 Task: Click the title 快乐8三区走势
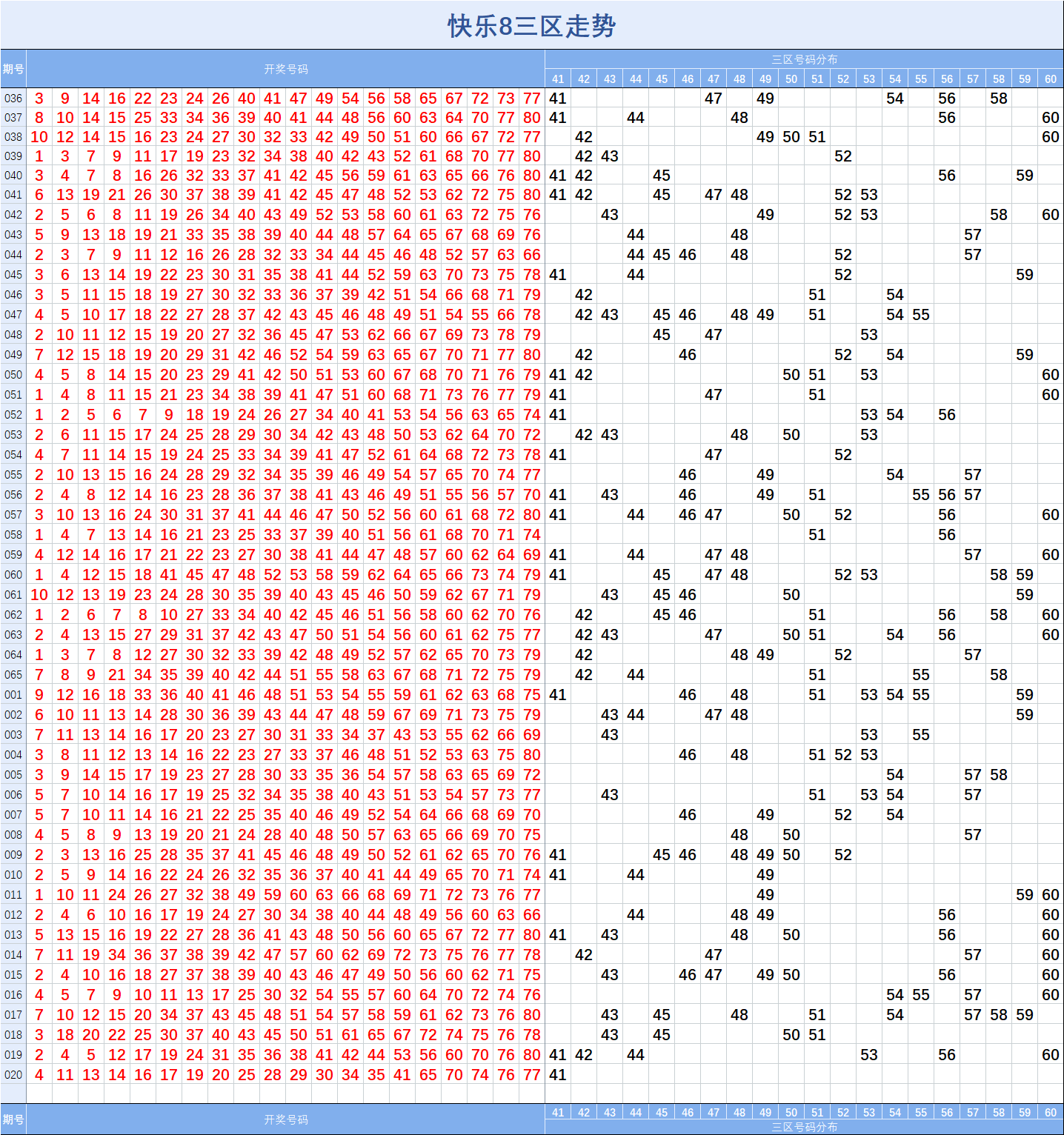click(x=531, y=26)
